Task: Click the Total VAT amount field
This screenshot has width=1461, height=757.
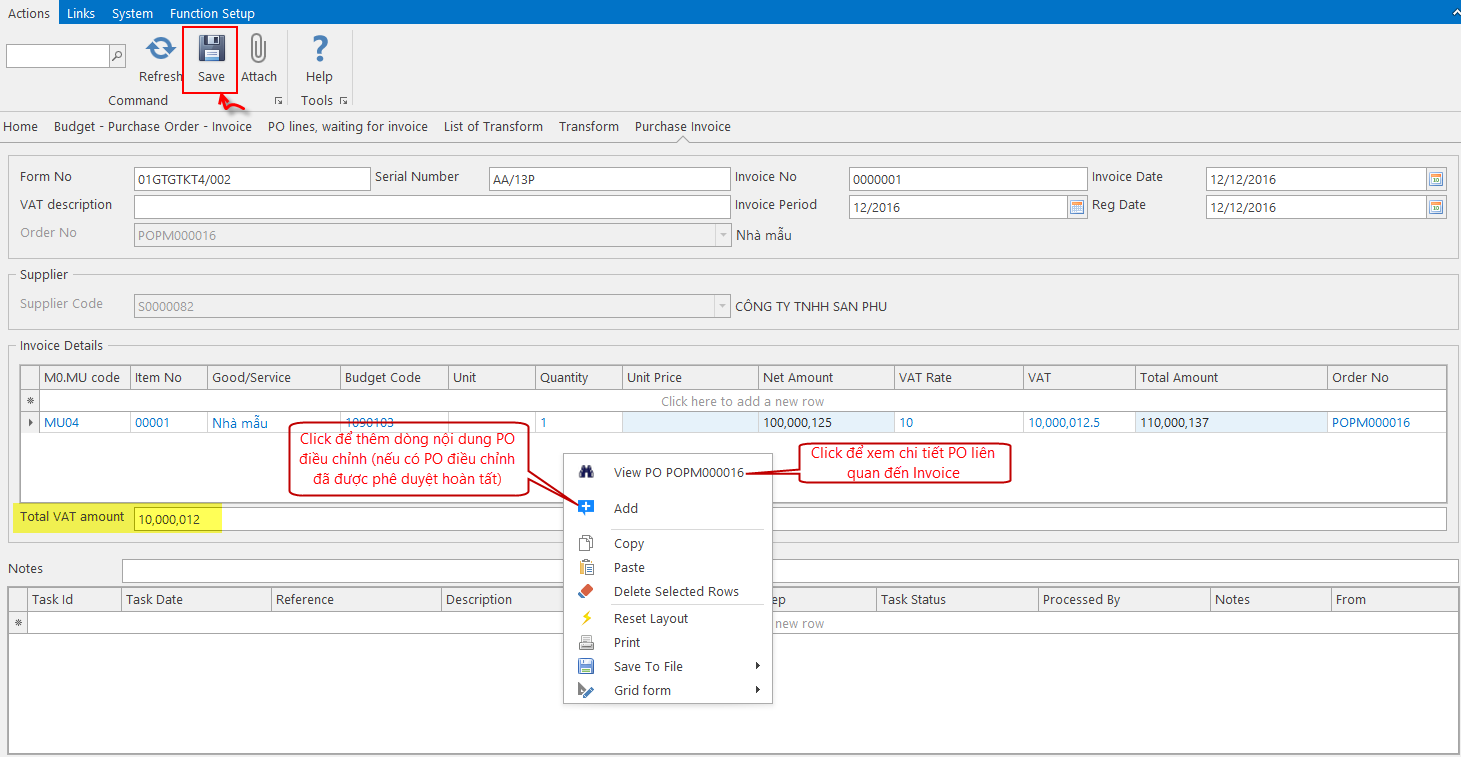Action: [790, 519]
